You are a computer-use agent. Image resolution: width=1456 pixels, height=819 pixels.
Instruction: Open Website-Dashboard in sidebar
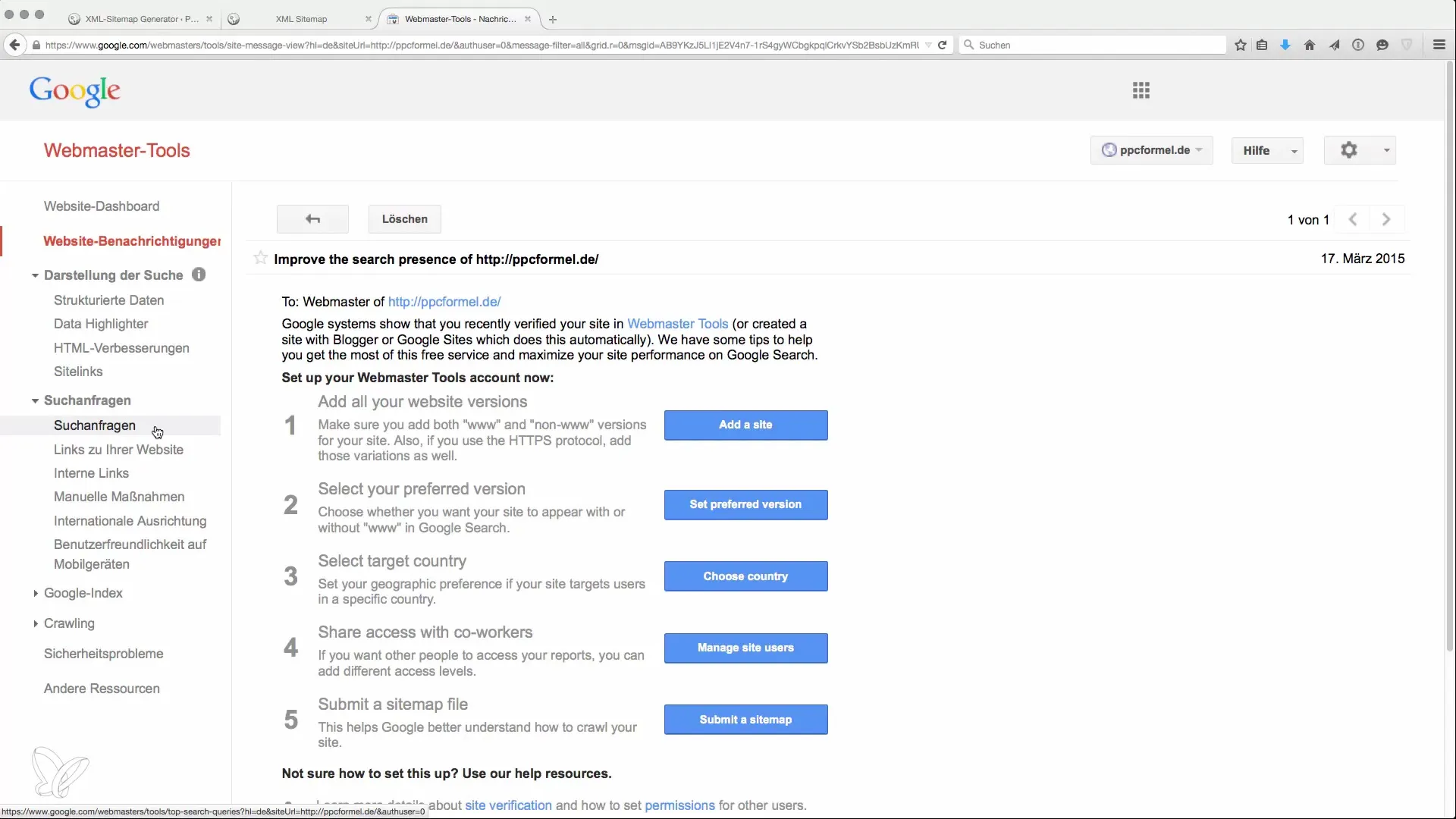coord(102,206)
